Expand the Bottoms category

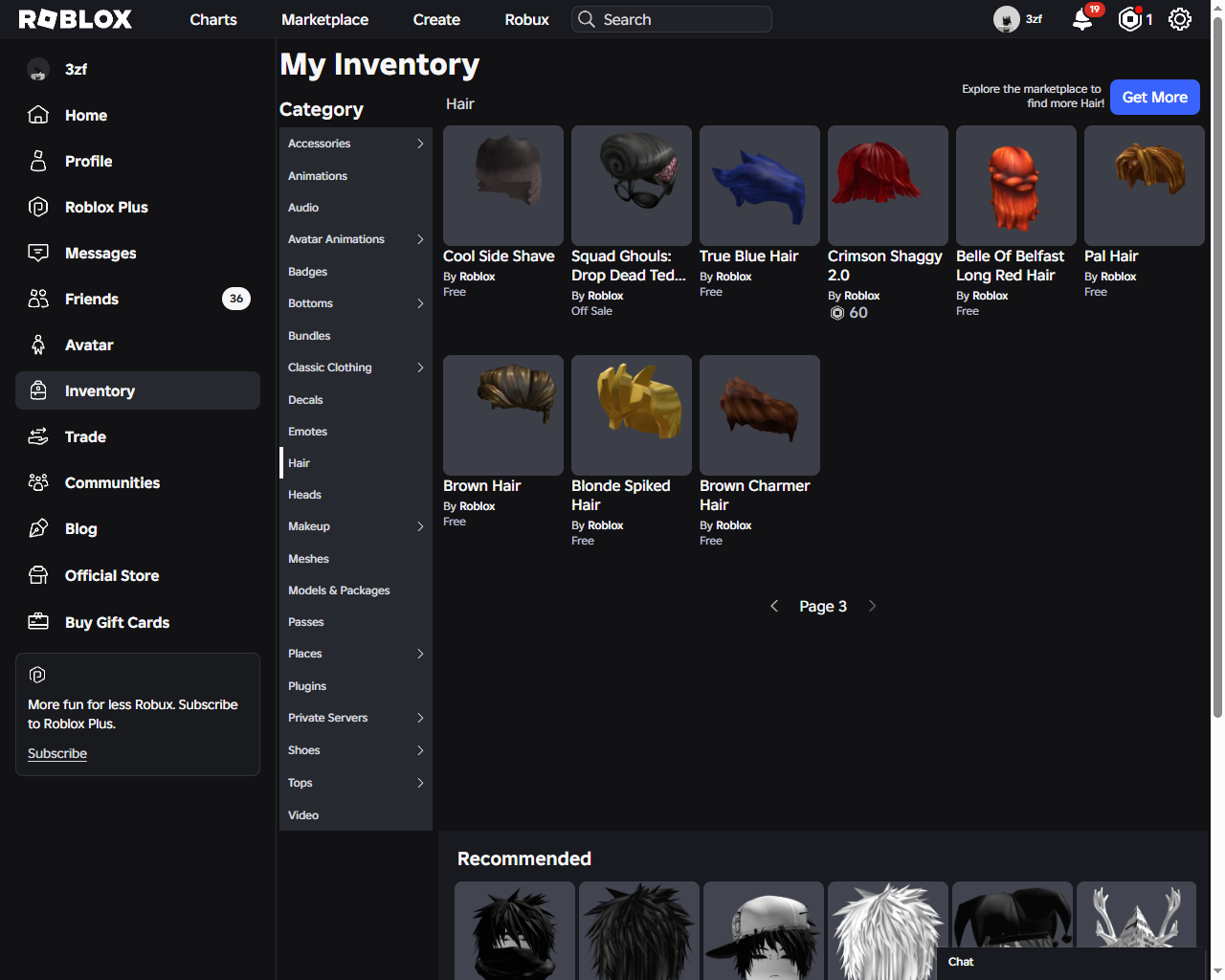click(420, 303)
